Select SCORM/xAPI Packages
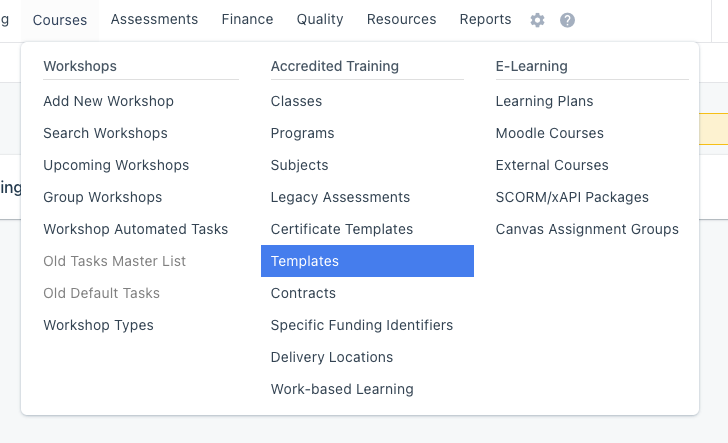 pos(572,197)
